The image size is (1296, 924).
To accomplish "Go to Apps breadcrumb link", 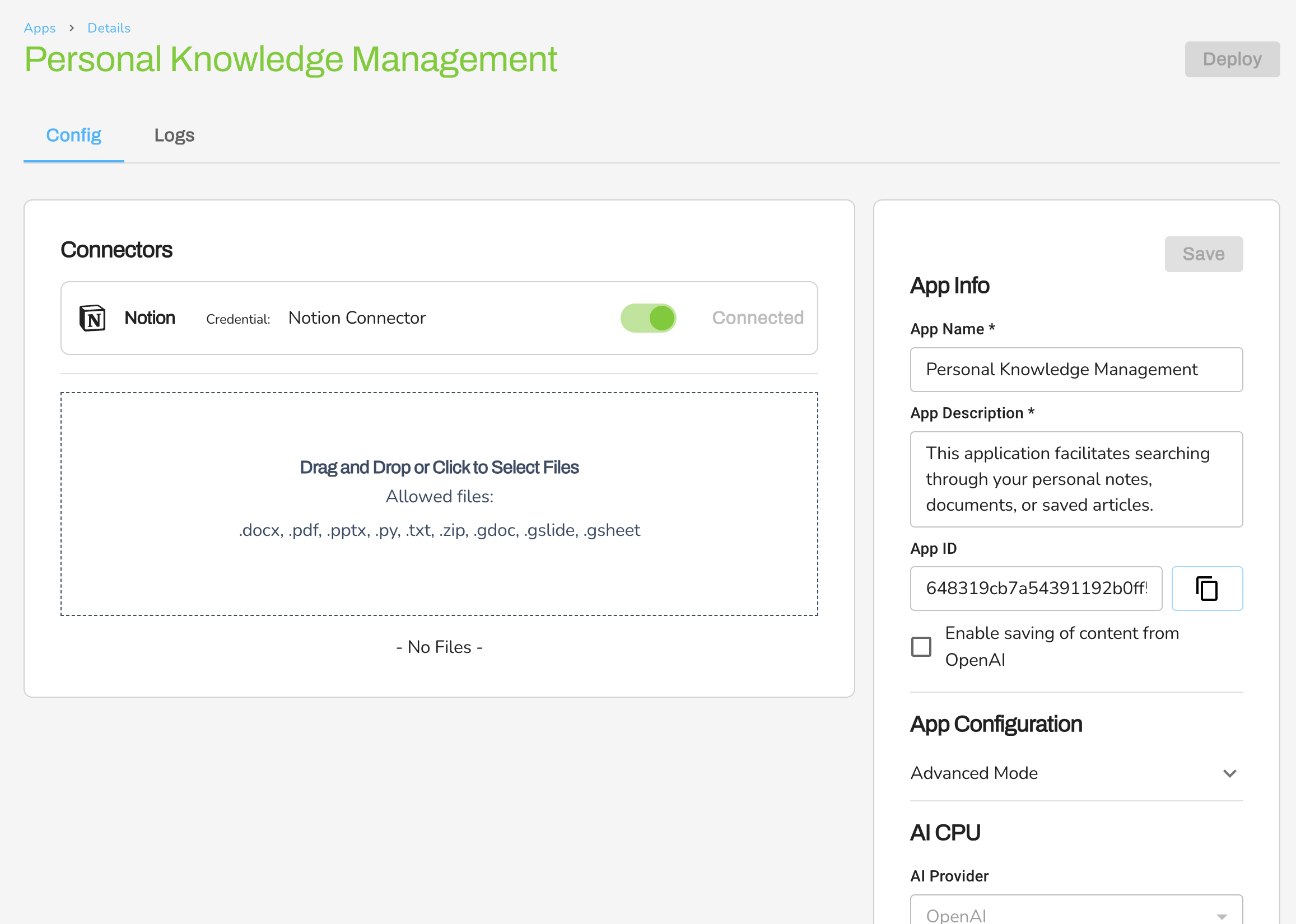I will [x=40, y=28].
